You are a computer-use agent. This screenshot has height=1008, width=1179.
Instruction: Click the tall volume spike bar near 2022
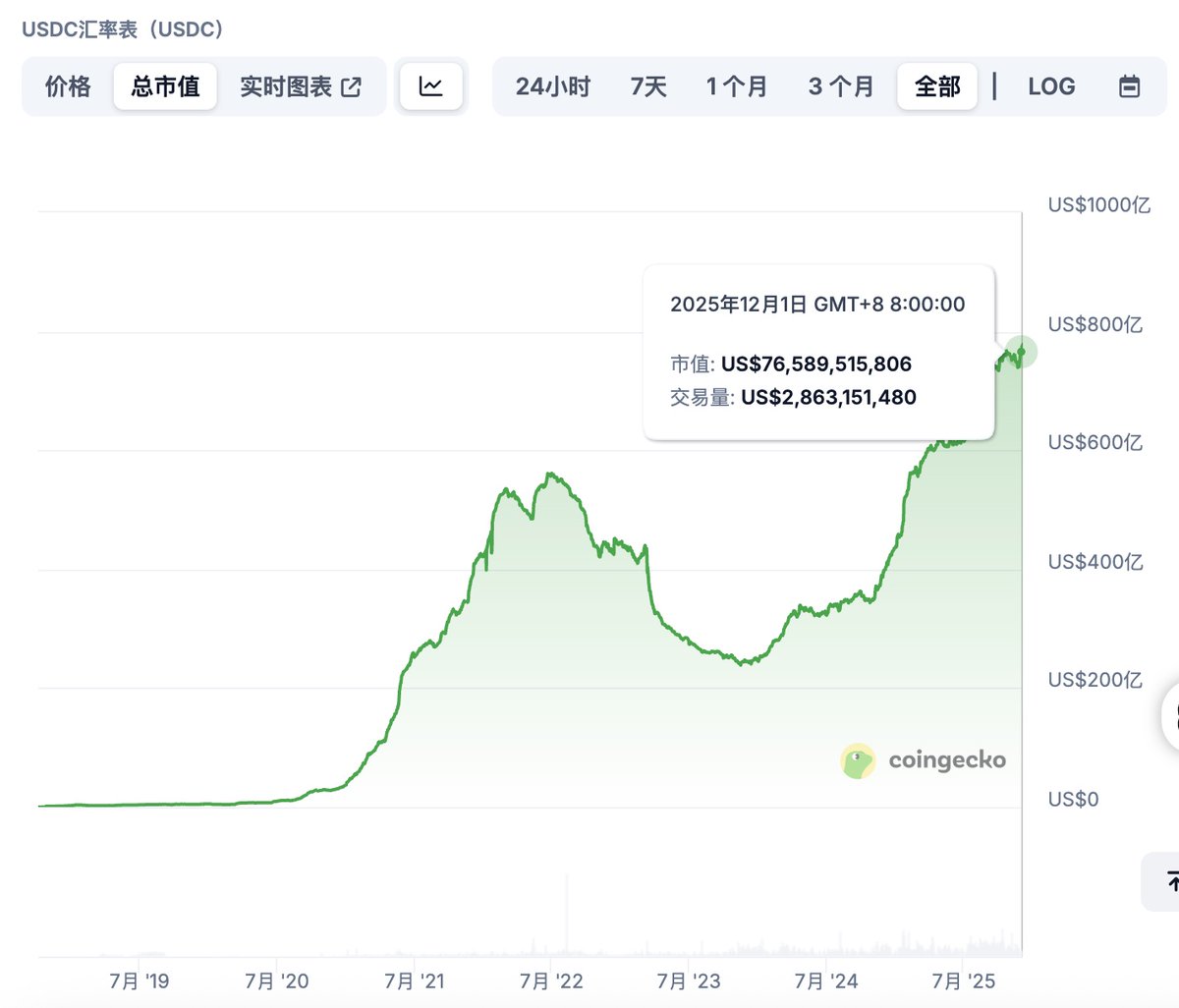point(567,914)
